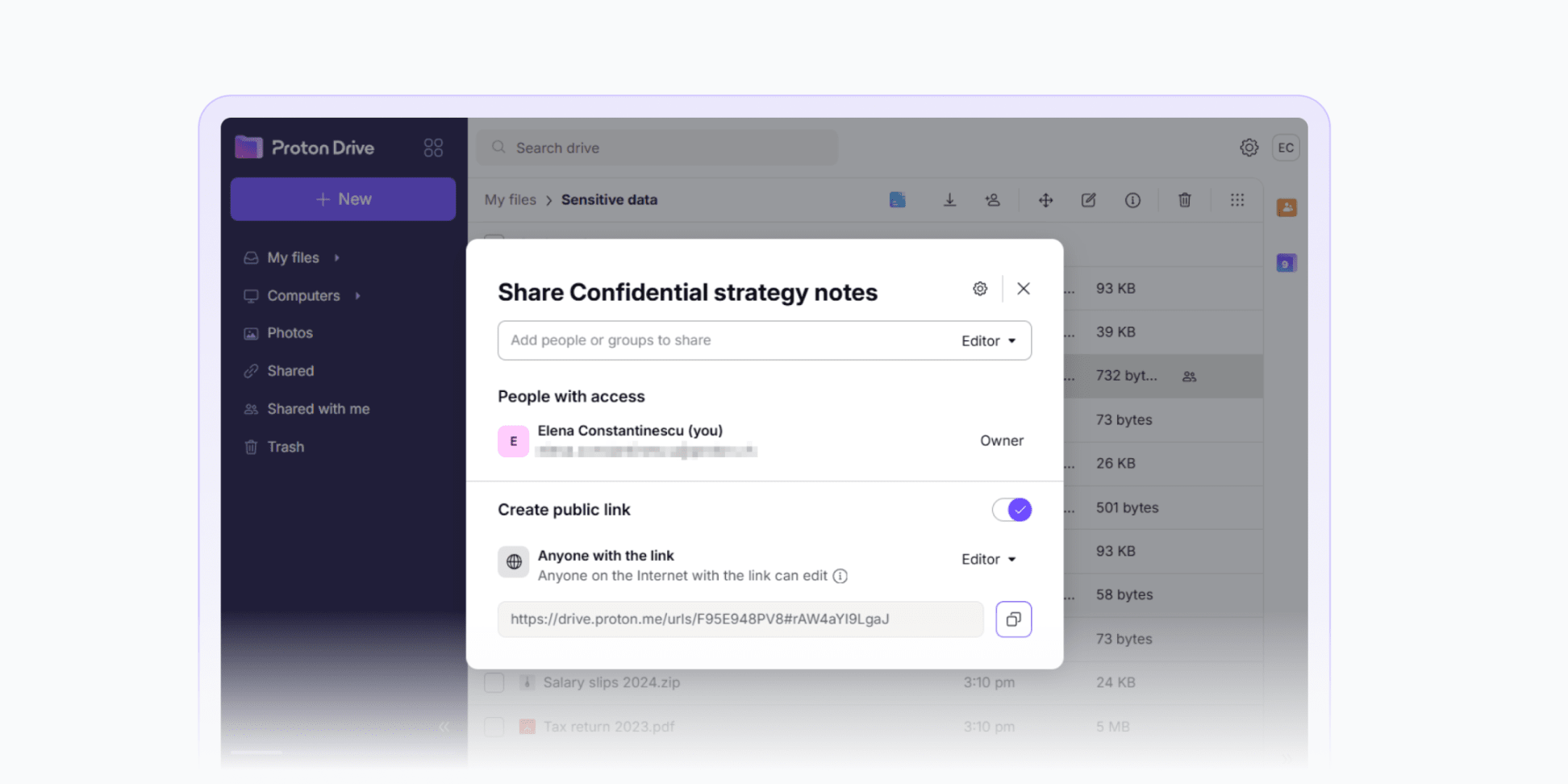Open My files in sidebar

click(x=293, y=257)
